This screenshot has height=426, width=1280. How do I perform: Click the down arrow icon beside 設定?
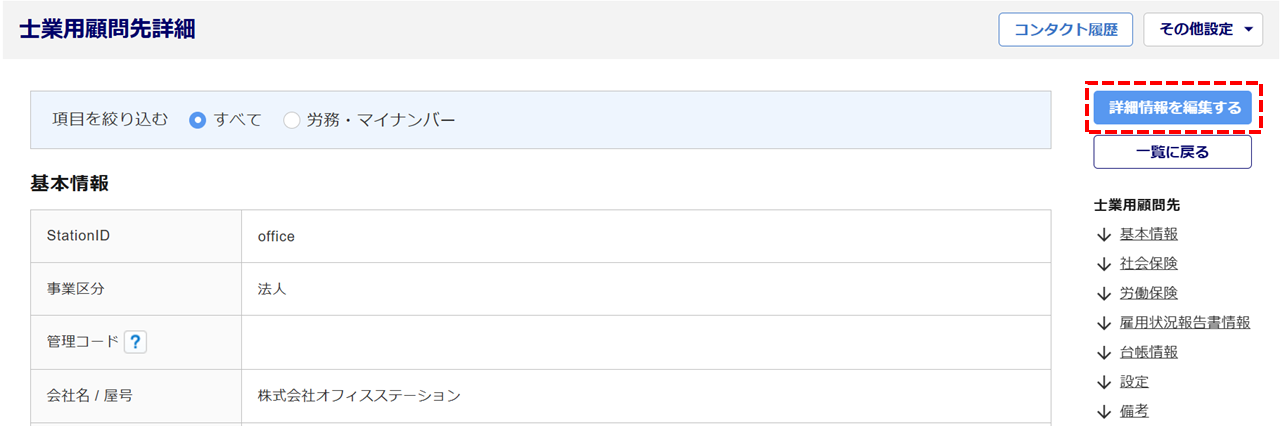[x=1104, y=382]
